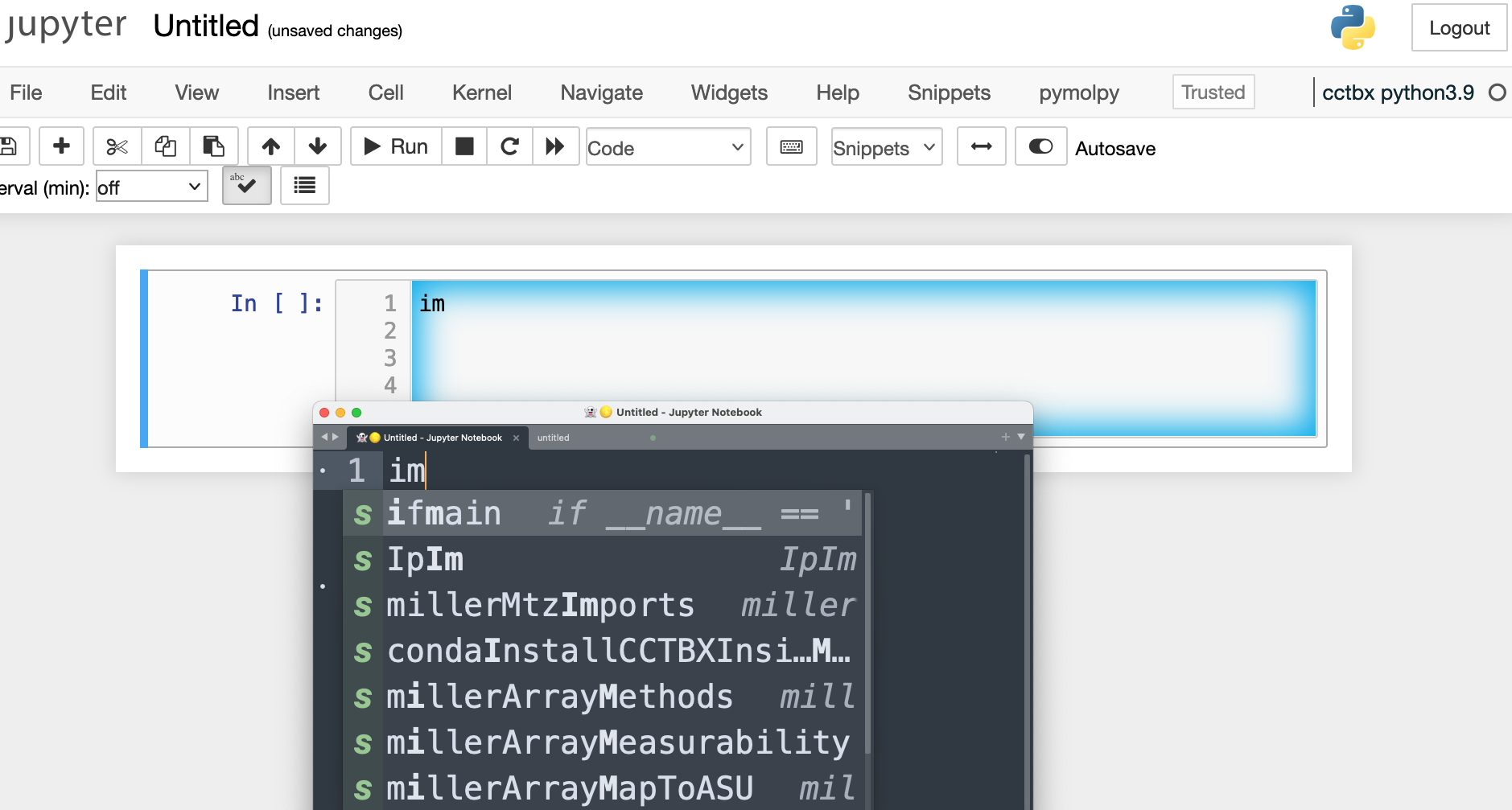Click the Jupyter logo
1512x810 pixels.
point(64,26)
